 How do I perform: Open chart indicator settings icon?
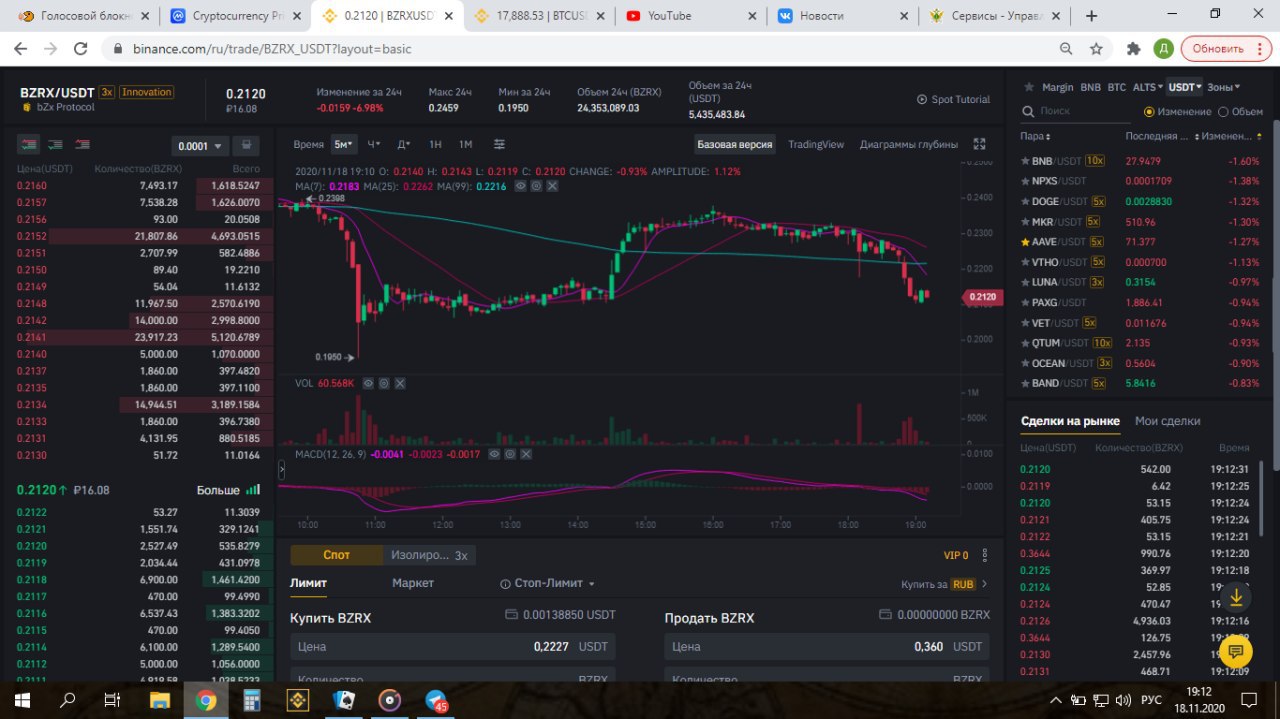pos(499,144)
